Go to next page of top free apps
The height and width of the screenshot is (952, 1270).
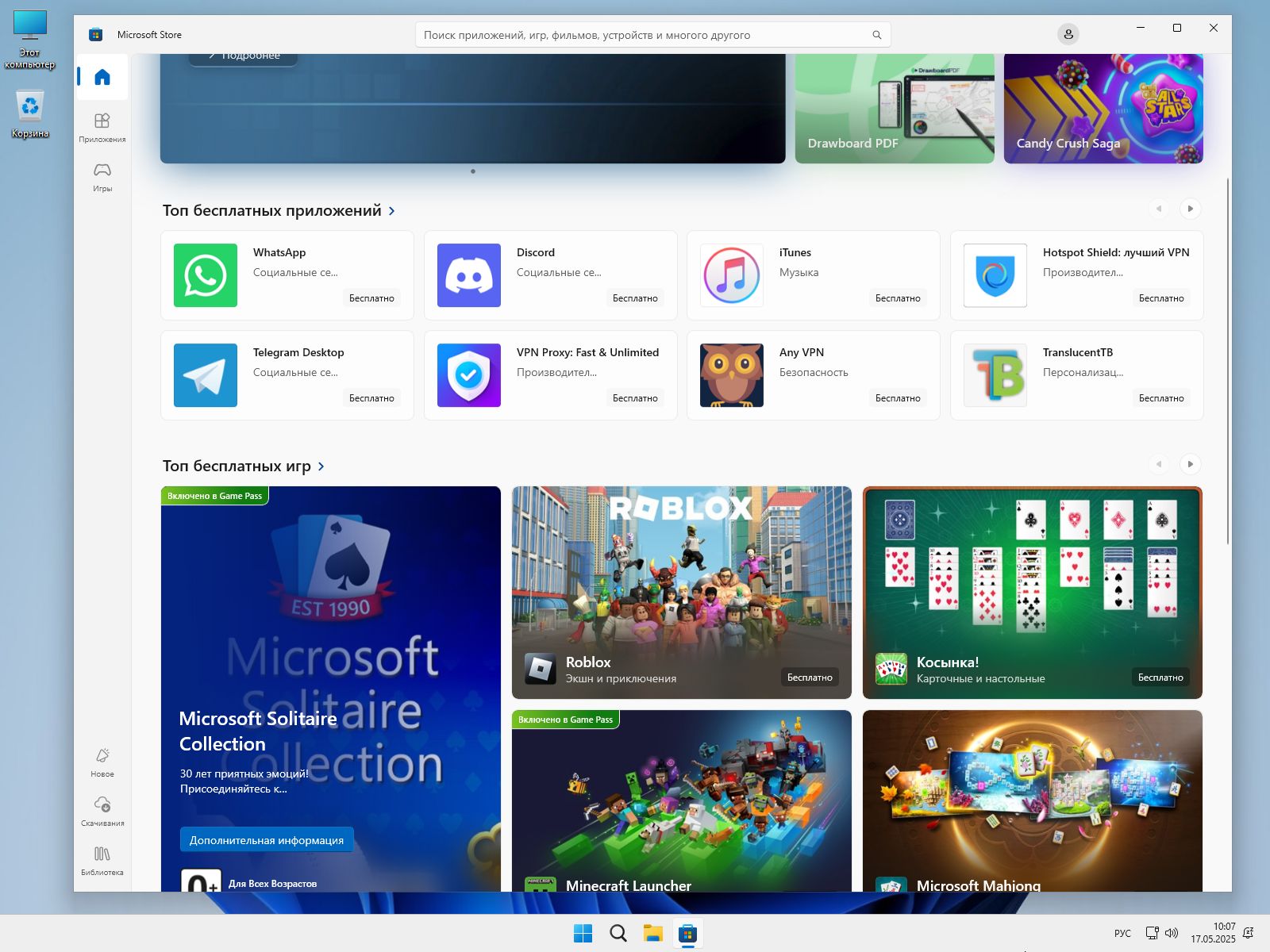click(x=1190, y=209)
